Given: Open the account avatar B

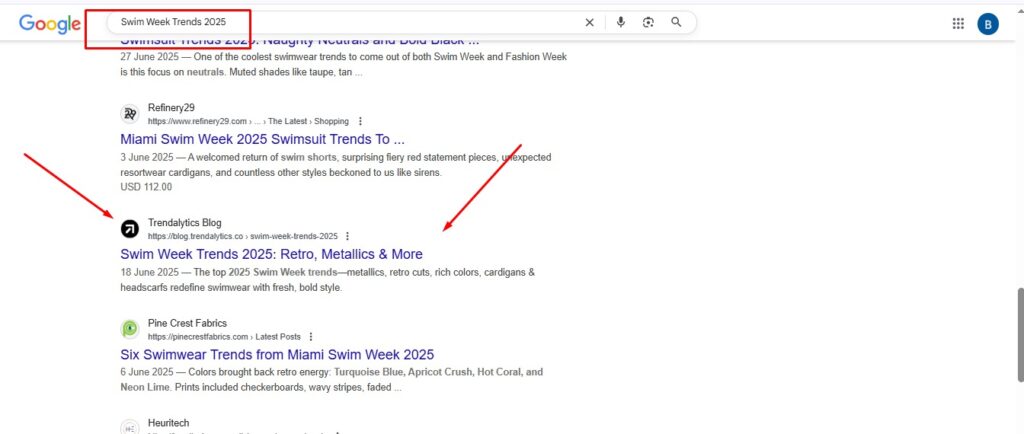Looking at the screenshot, I should 987,24.
